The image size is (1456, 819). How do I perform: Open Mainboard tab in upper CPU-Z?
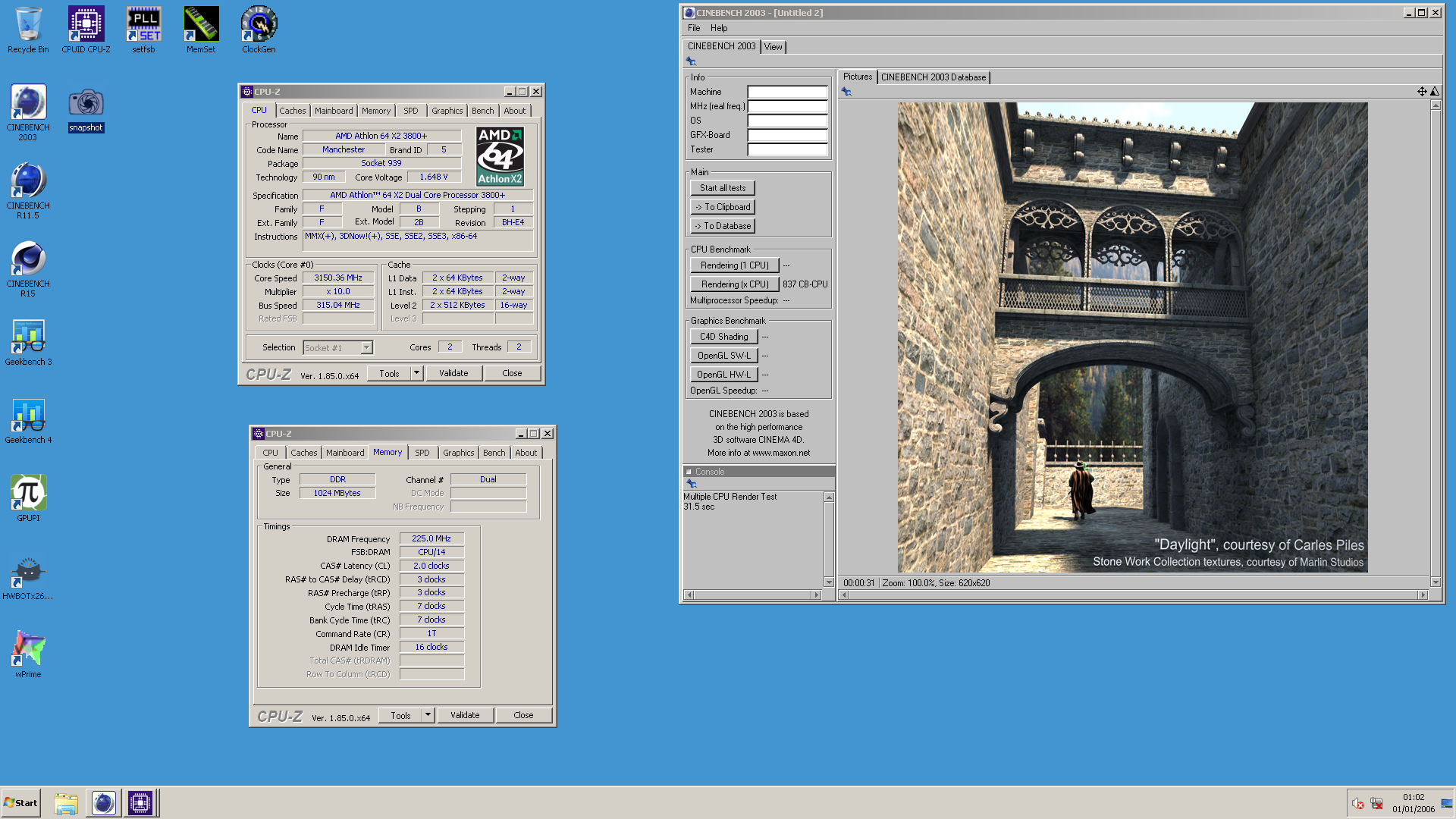click(x=334, y=111)
